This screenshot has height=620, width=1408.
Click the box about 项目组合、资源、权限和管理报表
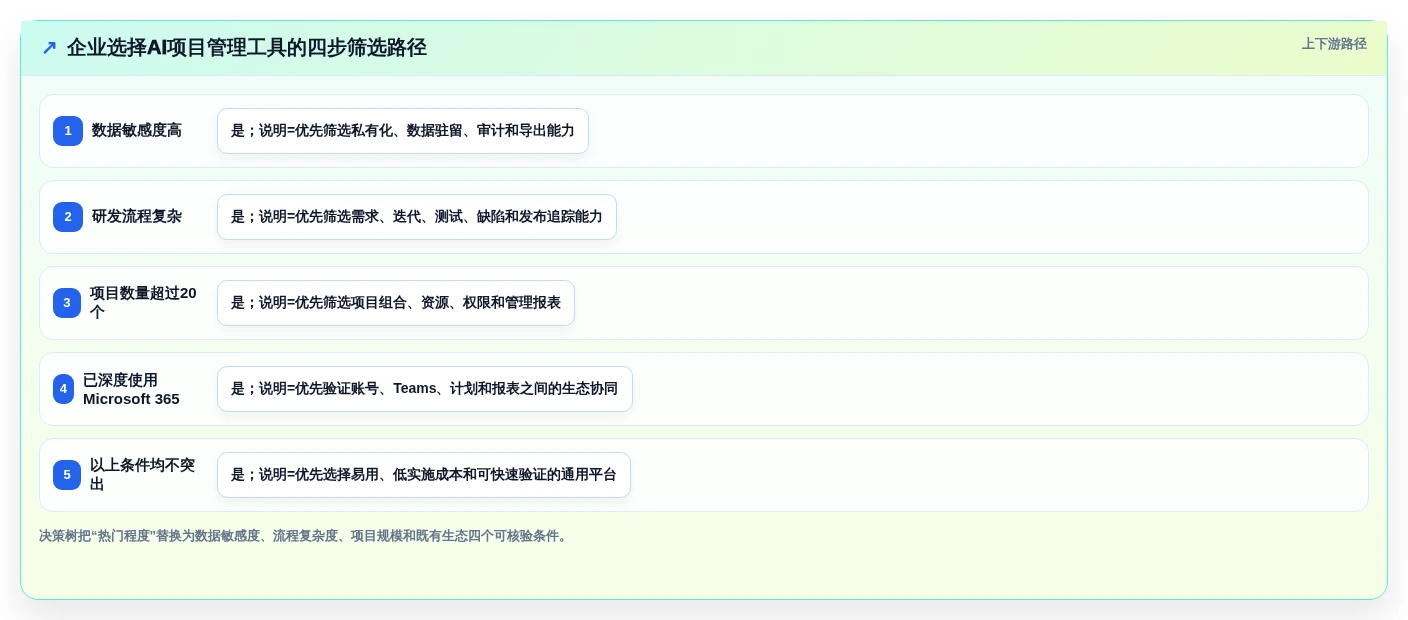point(396,303)
